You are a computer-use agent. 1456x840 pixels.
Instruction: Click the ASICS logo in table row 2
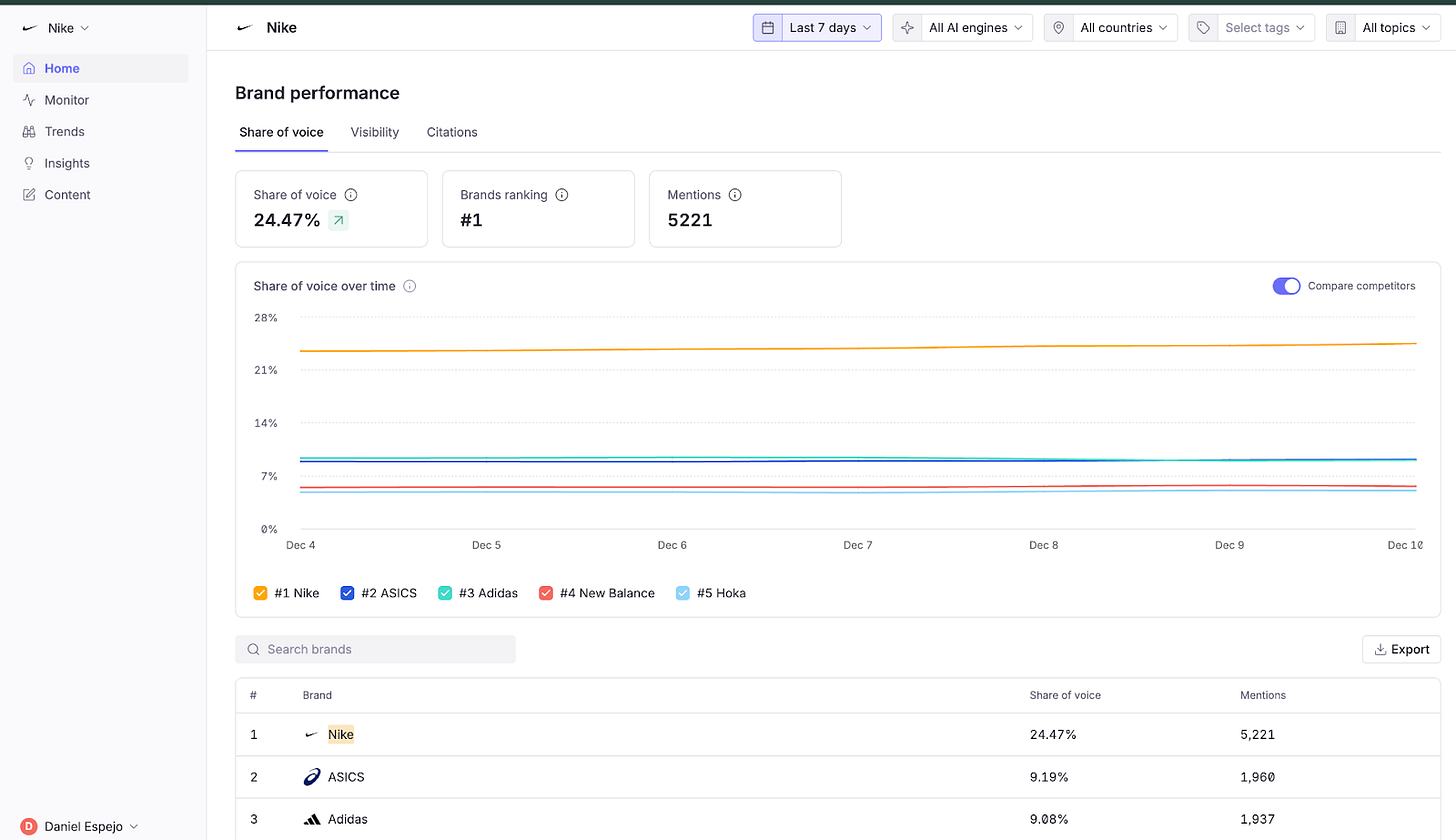pos(311,777)
